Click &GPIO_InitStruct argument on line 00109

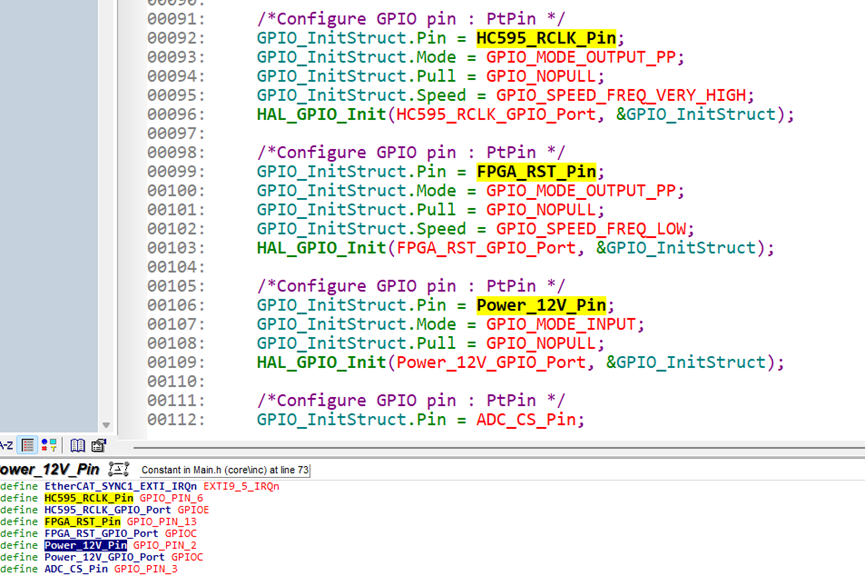[x=686, y=363]
